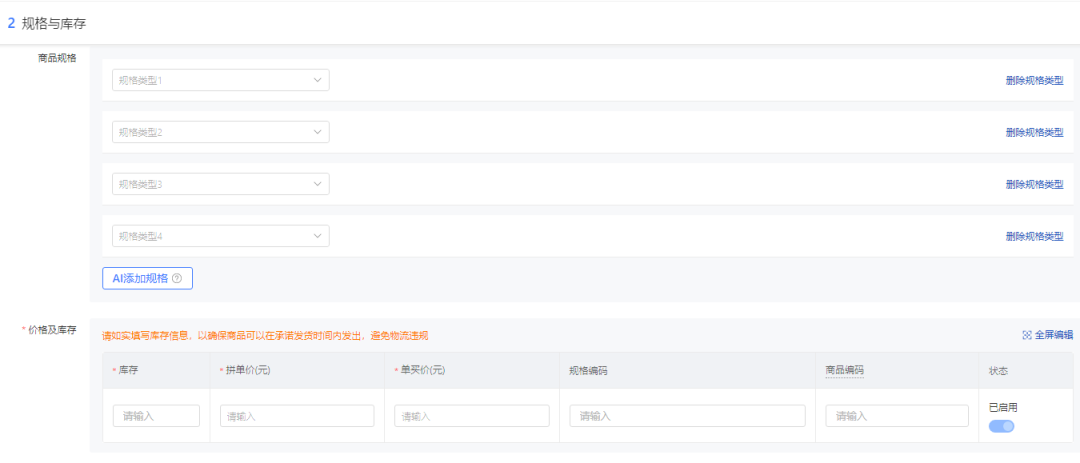
Task: Focus the 商品编码 input field
Action: pos(897,415)
